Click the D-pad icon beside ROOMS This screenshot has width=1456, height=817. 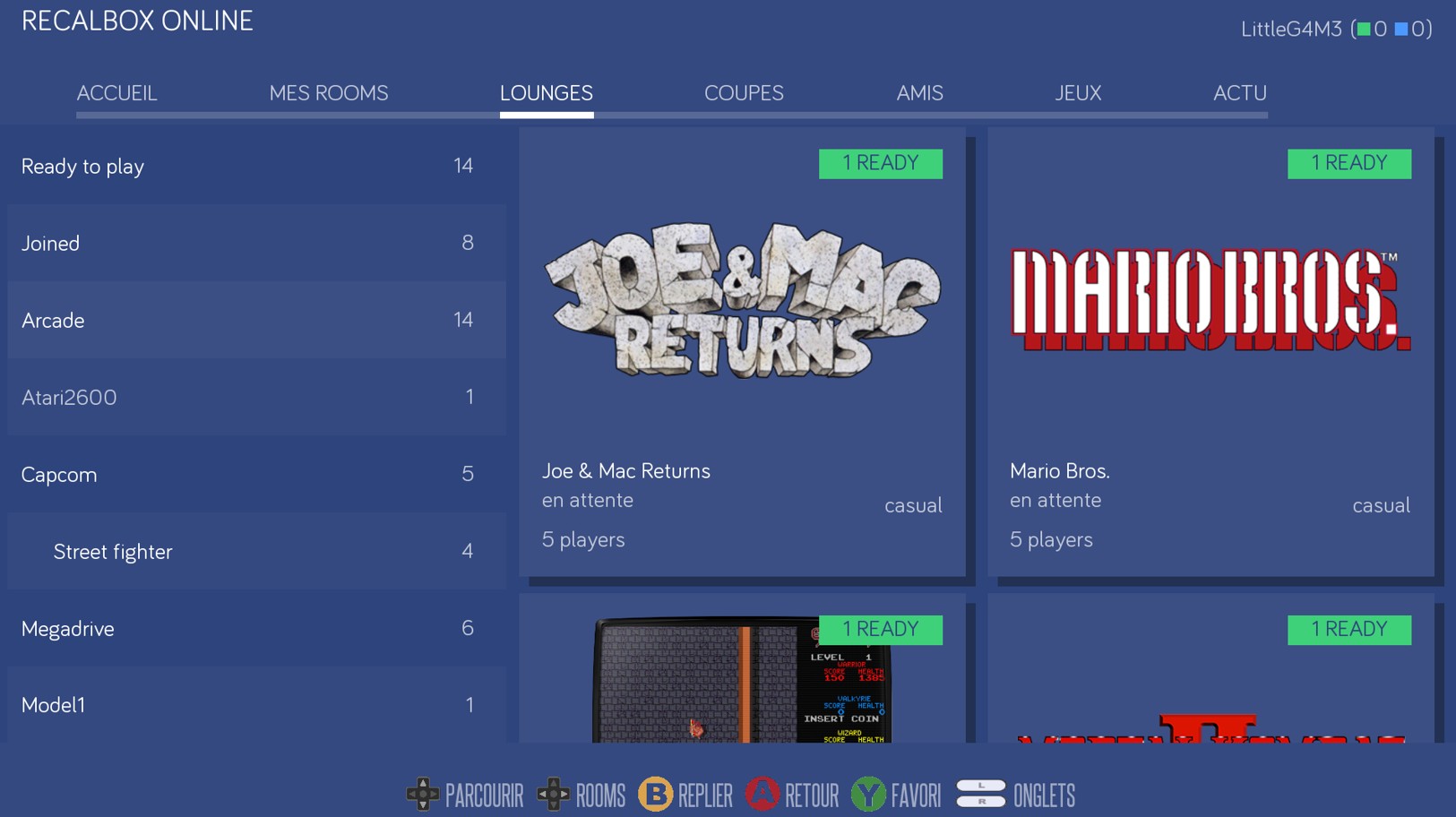(x=554, y=795)
